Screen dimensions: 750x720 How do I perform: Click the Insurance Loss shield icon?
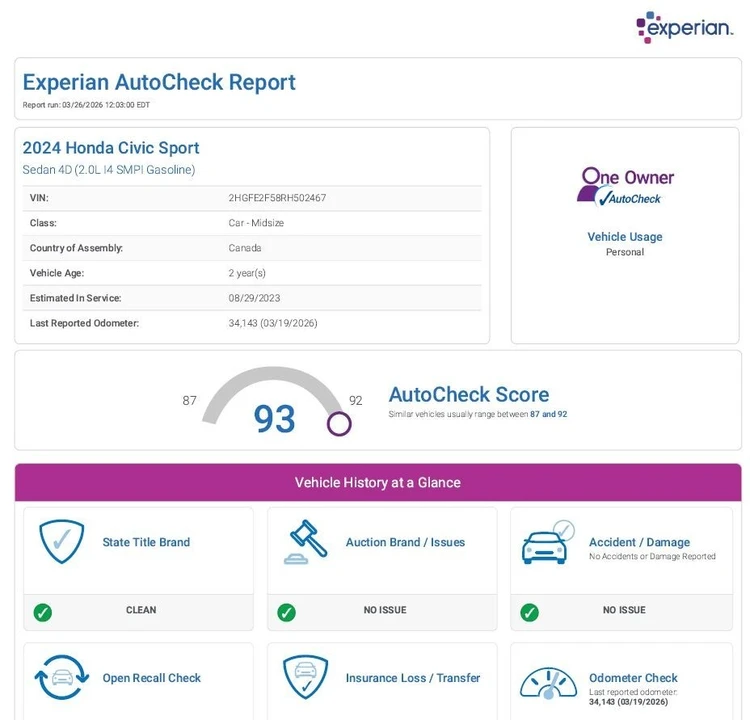tap(306, 677)
